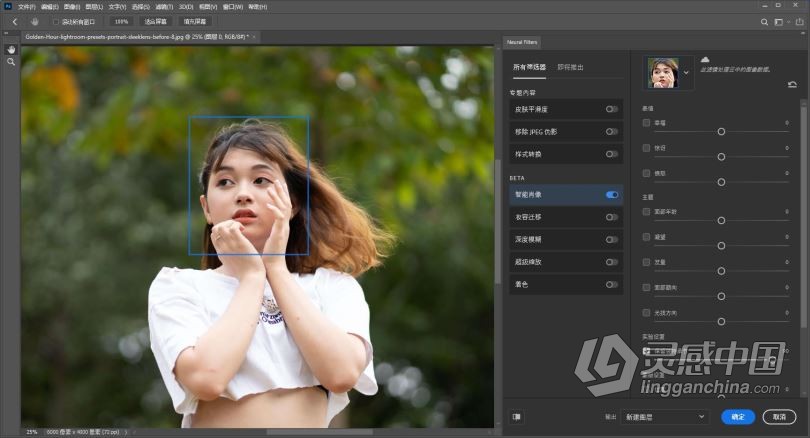The width and height of the screenshot is (810, 438).
Task: Turn off the 智能肖像 filter switch
Action: click(x=612, y=195)
